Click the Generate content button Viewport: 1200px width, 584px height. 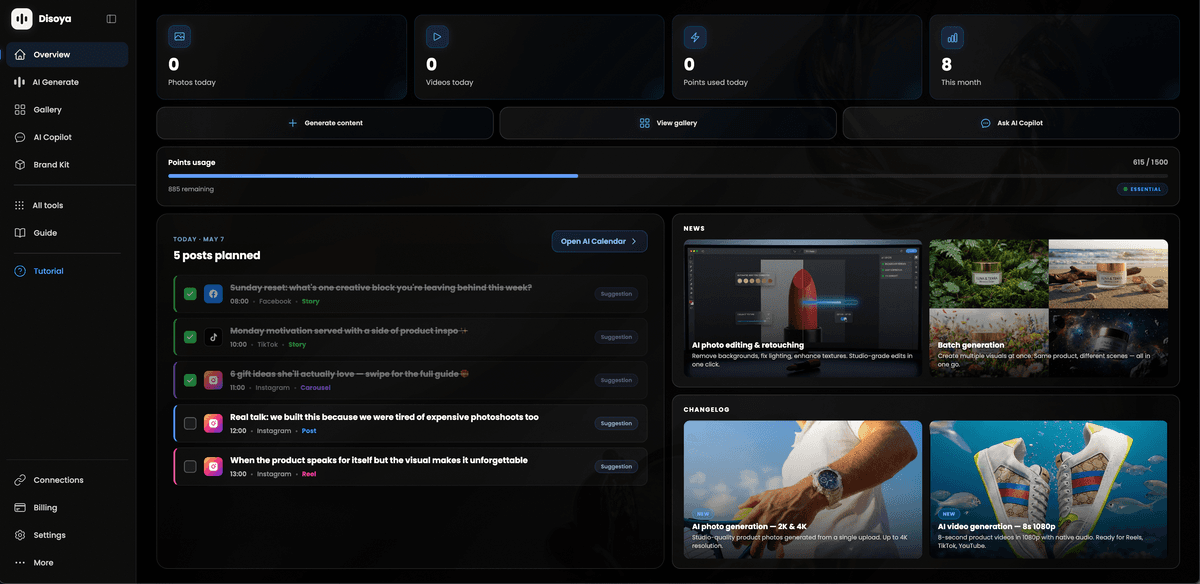tap(325, 123)
